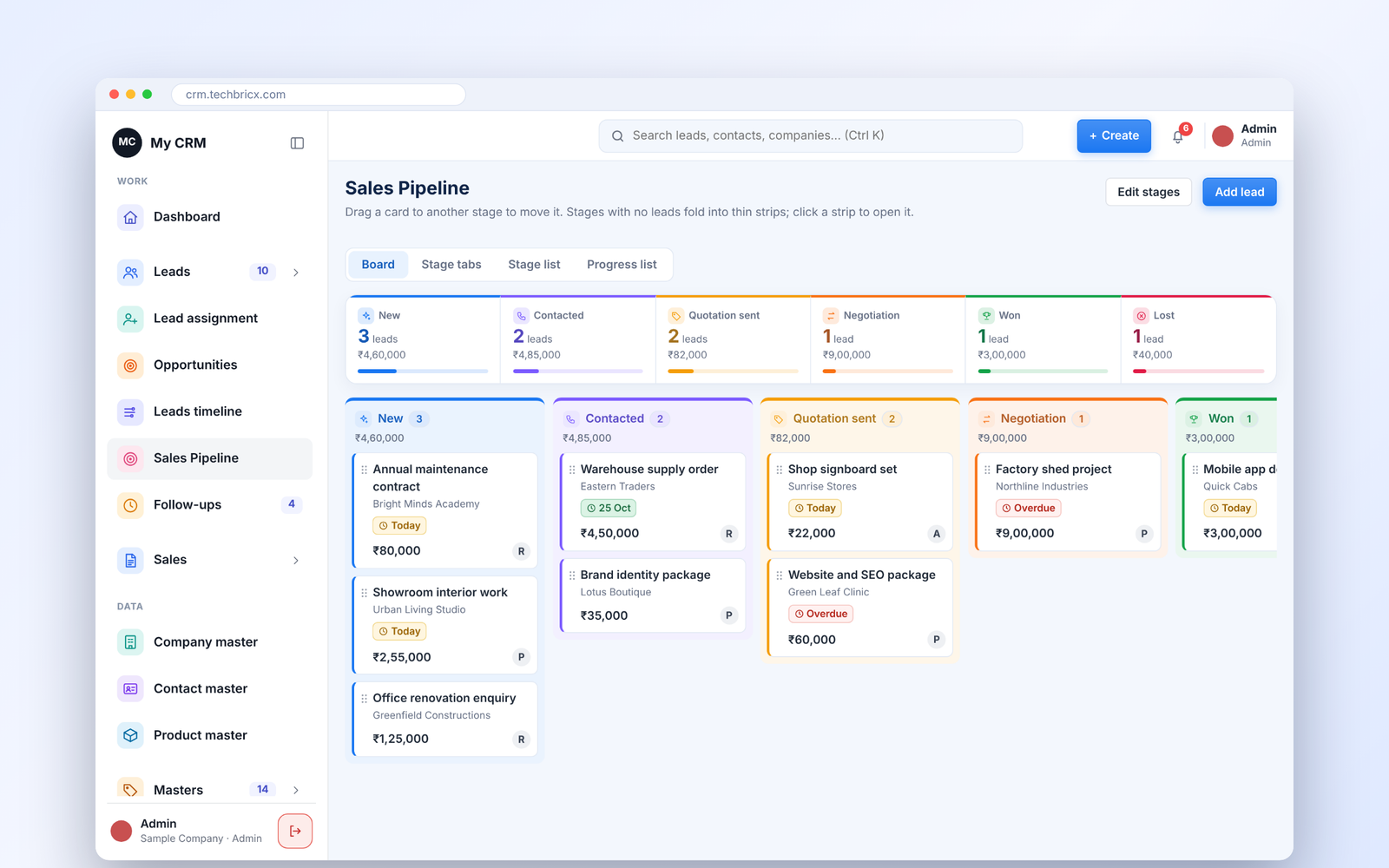Click the drag handle on Warehouse supply order
The height and width of the screenshot is (868, 1389).
tap(572, 470)
